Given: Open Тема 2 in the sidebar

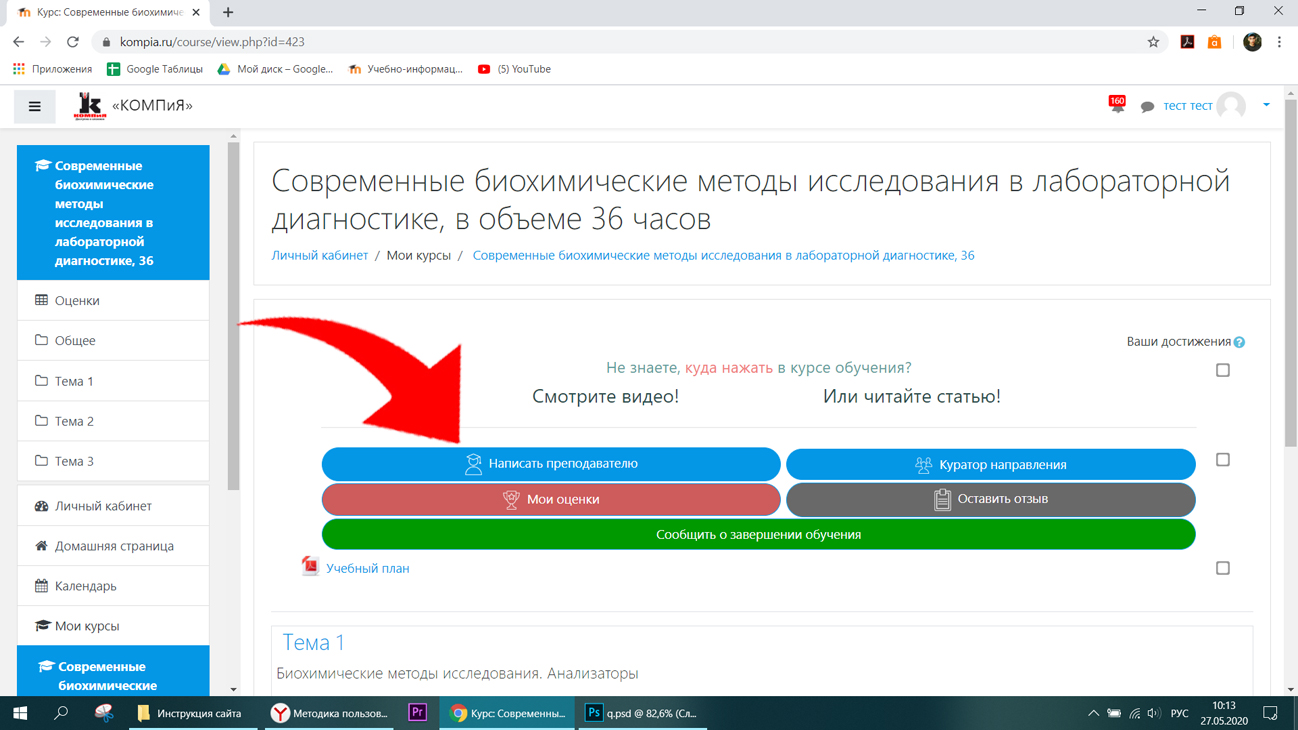Looking at the screenshot, I should click(x=113, y=421).
